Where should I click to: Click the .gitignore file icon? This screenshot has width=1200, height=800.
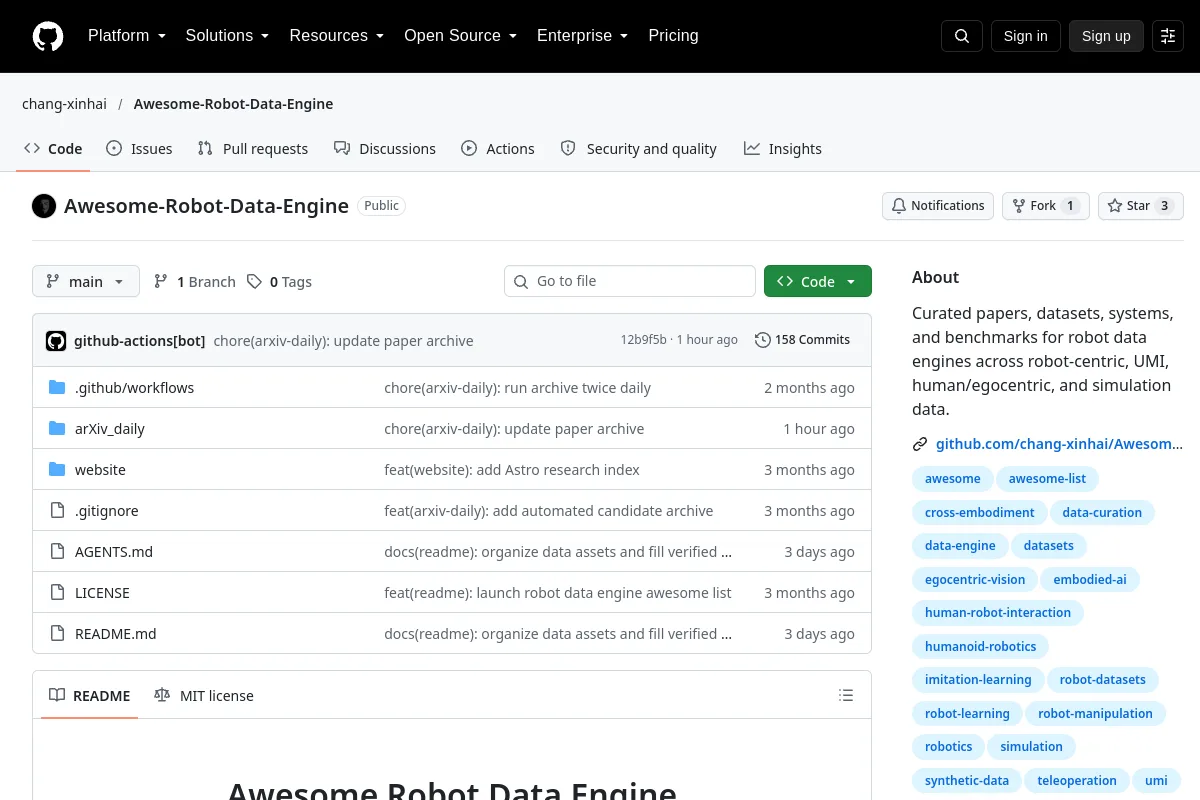pyautogui.click(x=57, y=511)
